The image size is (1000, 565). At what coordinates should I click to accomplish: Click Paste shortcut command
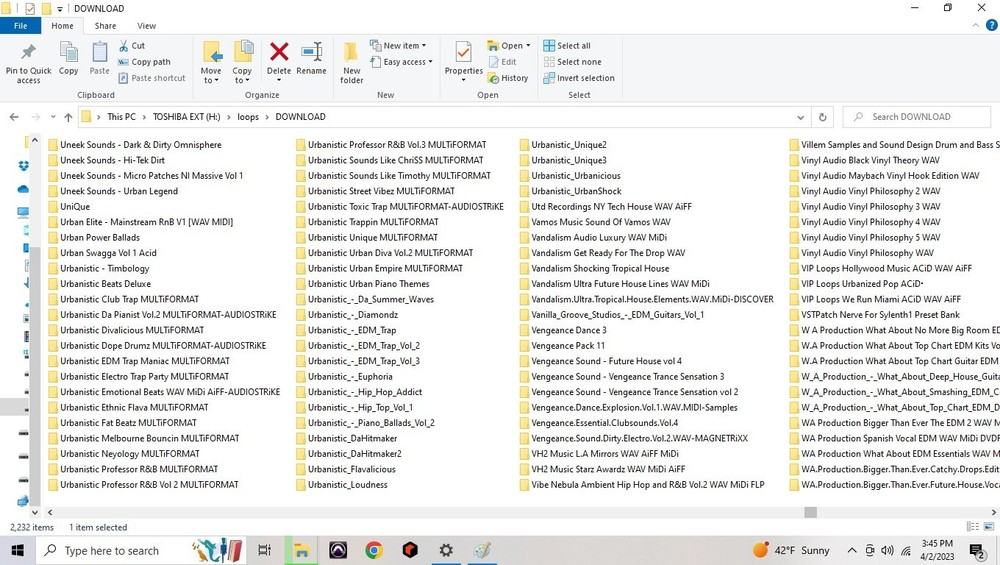pyautogui.click(x=152, y=78)
